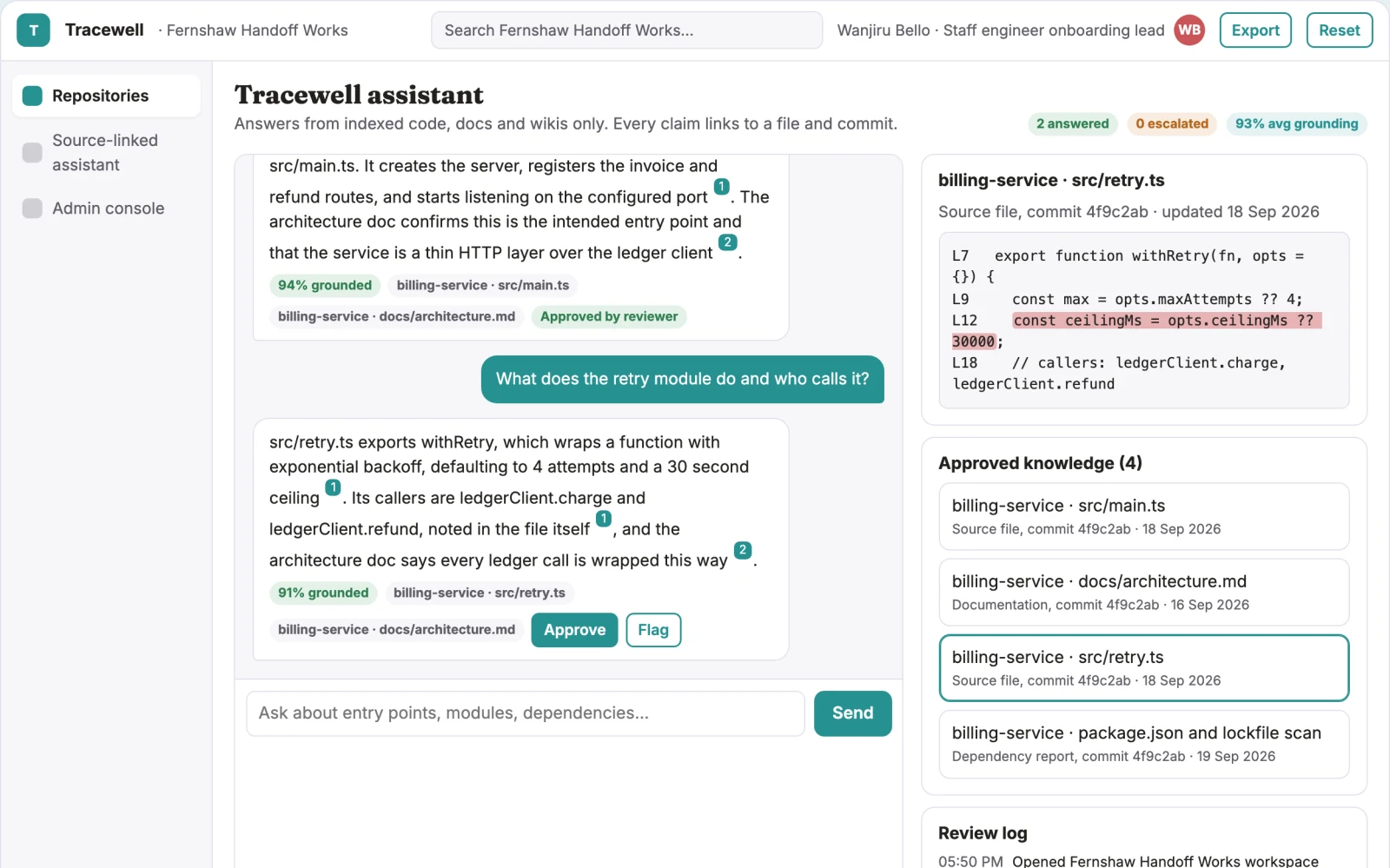The image size is (1390, 868).
Task: Open the src/retry.ts source chip under 91% grounded
Action: point(480,593)
